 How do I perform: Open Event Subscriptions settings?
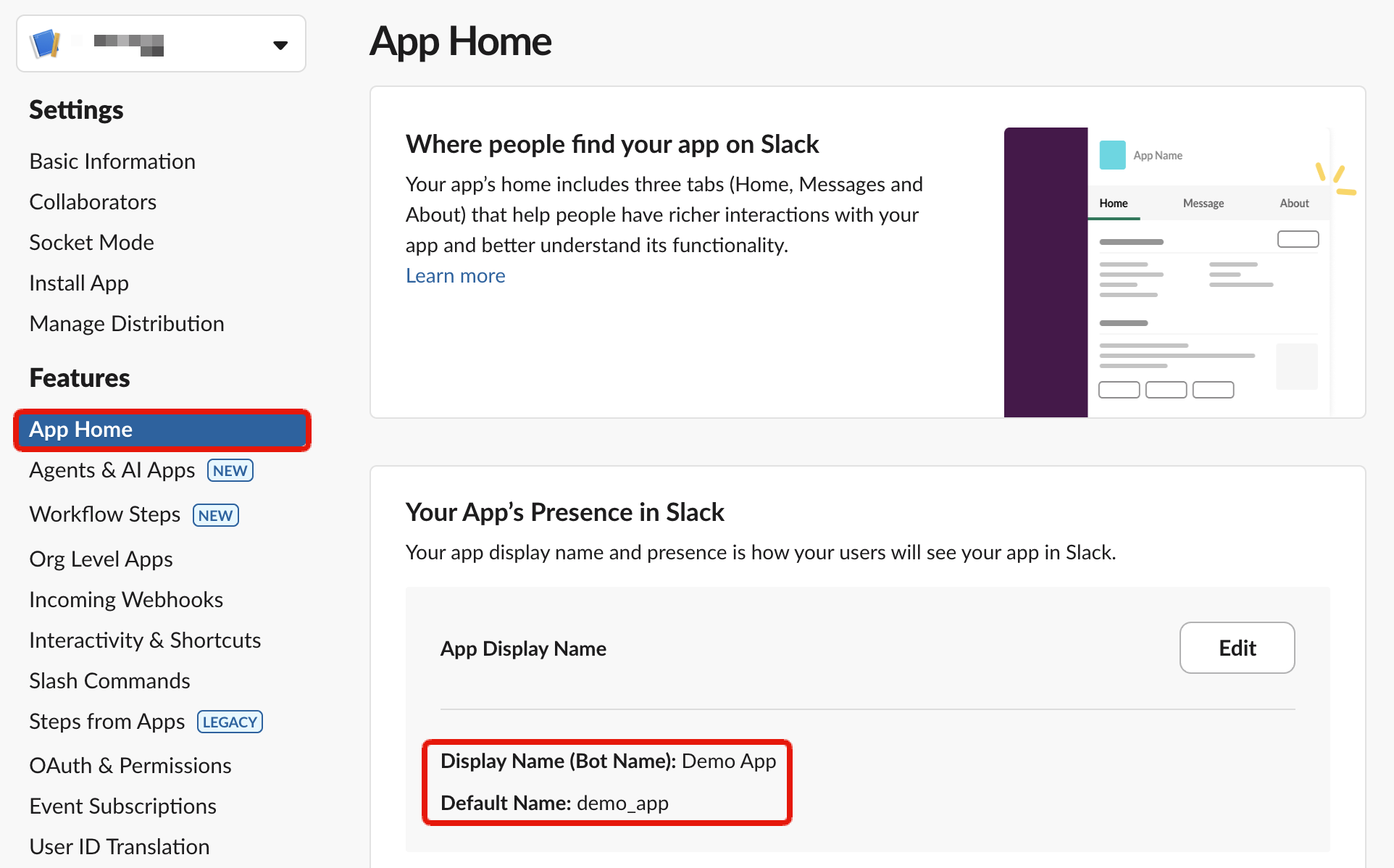(122, 806)
